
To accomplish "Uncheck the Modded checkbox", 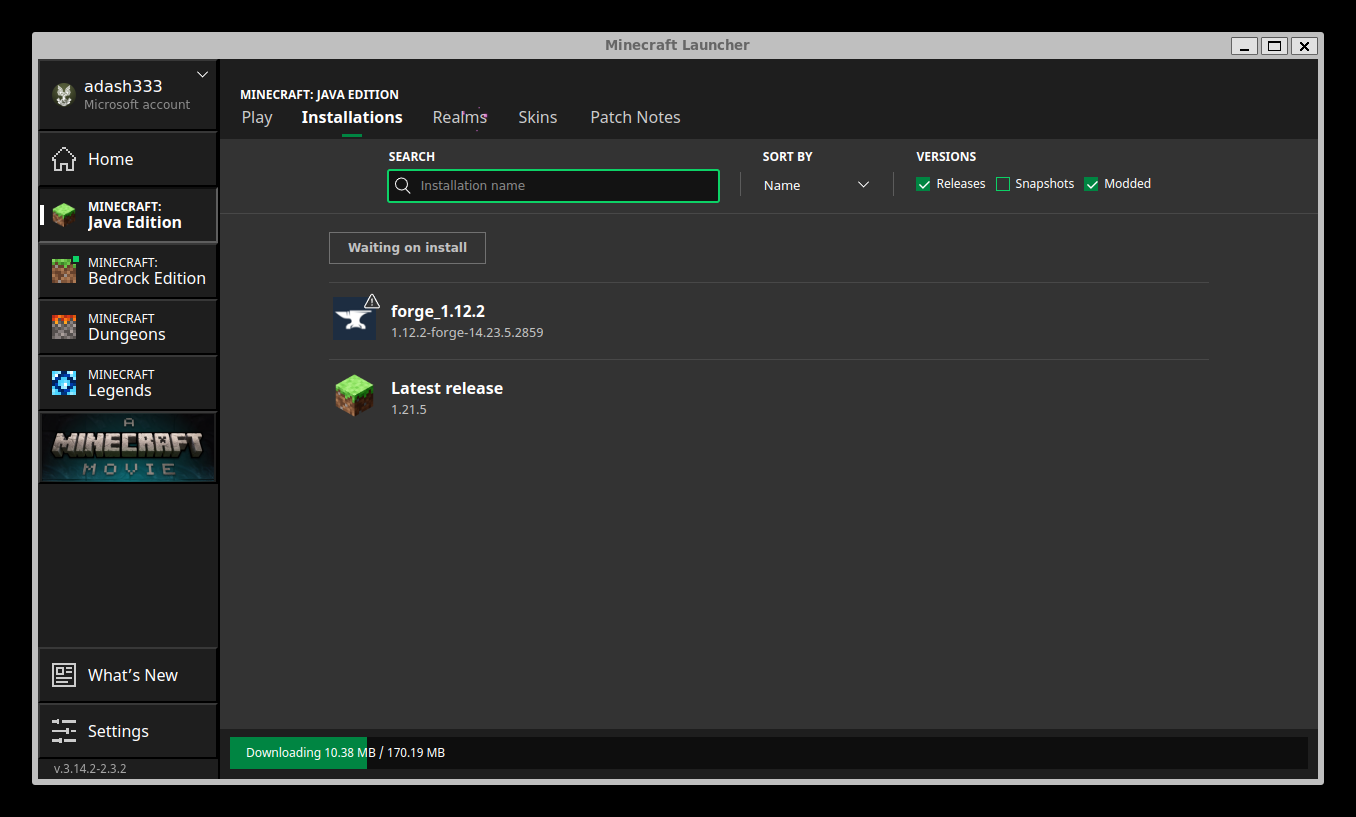I will 1091,184.
